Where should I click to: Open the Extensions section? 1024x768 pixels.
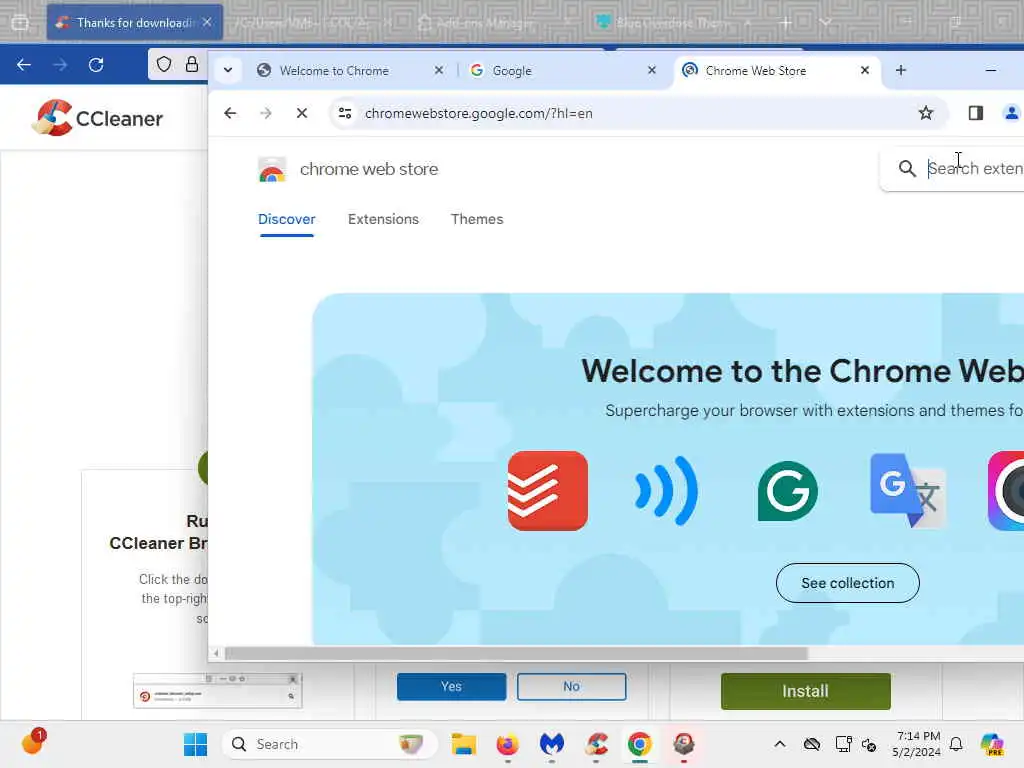tap(383, 219)
